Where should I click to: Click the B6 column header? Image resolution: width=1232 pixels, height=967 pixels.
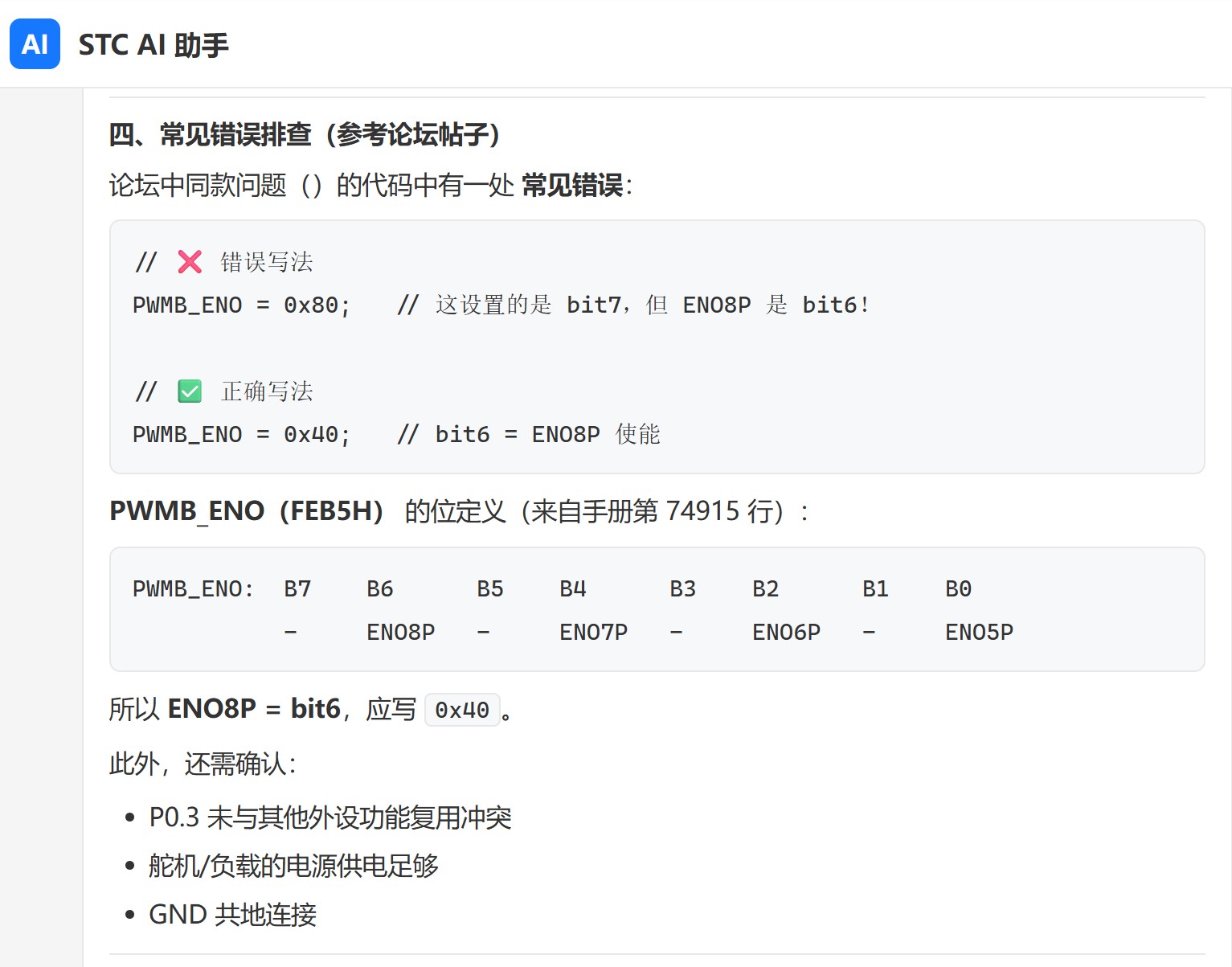click(x=380, y=589)
